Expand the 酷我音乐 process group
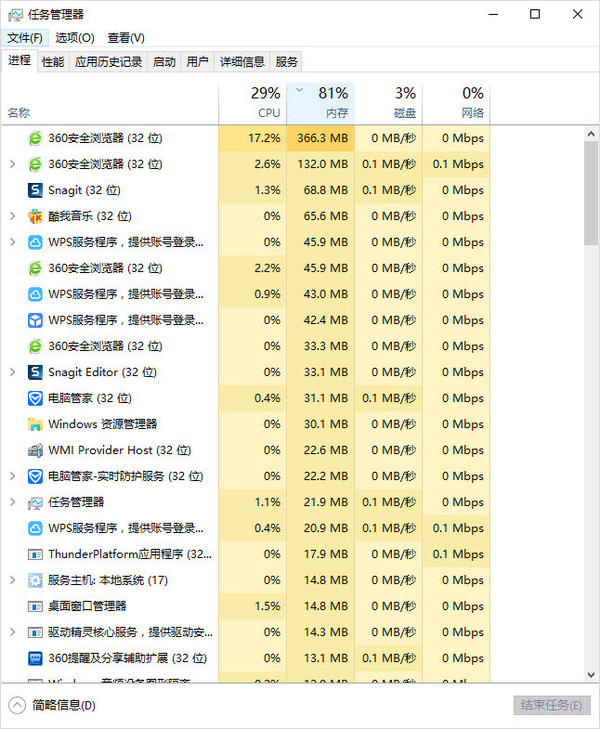 pyautogui.click(x=12, y=216)
